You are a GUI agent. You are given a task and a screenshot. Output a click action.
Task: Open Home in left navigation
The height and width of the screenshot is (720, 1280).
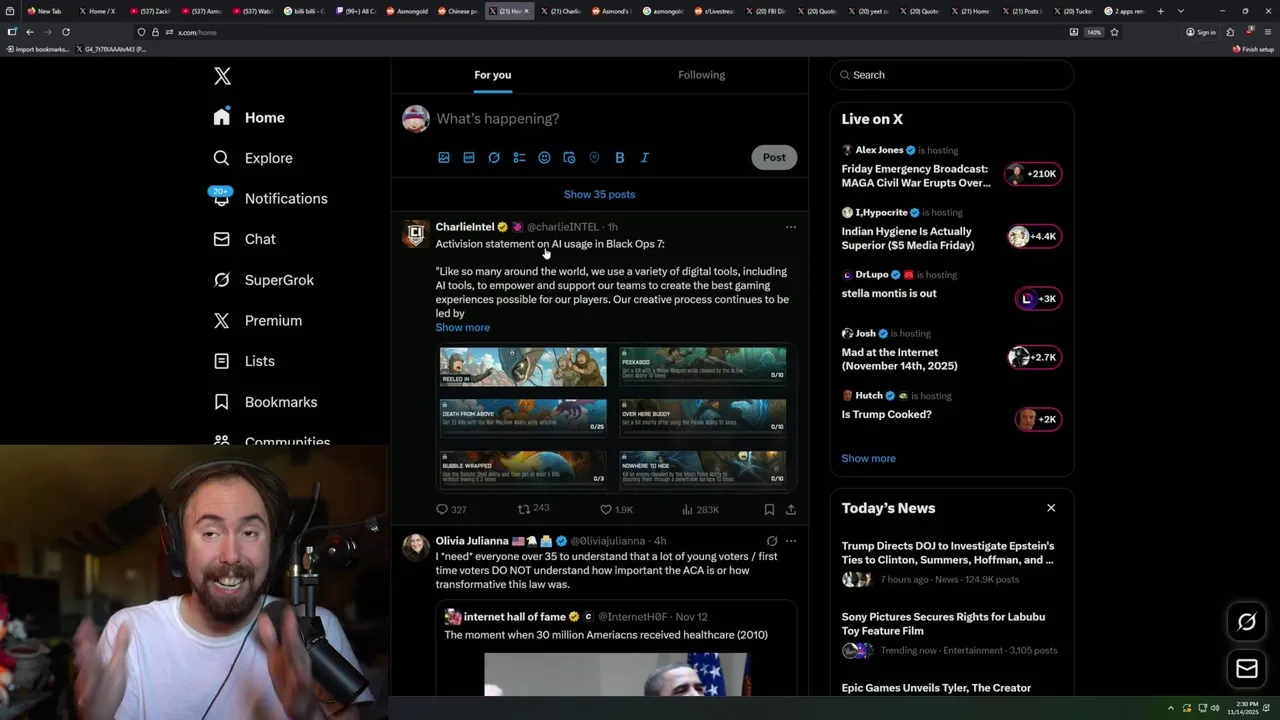[249, 117]
